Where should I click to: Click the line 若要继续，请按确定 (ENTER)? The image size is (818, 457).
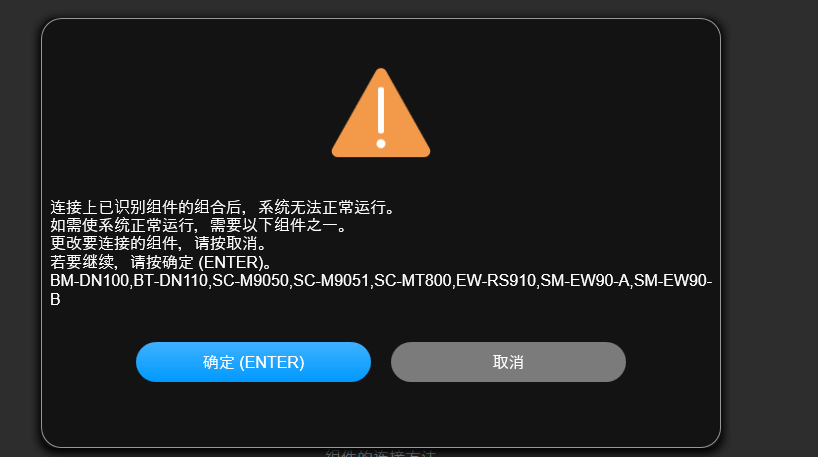click(x=162, y=262)
